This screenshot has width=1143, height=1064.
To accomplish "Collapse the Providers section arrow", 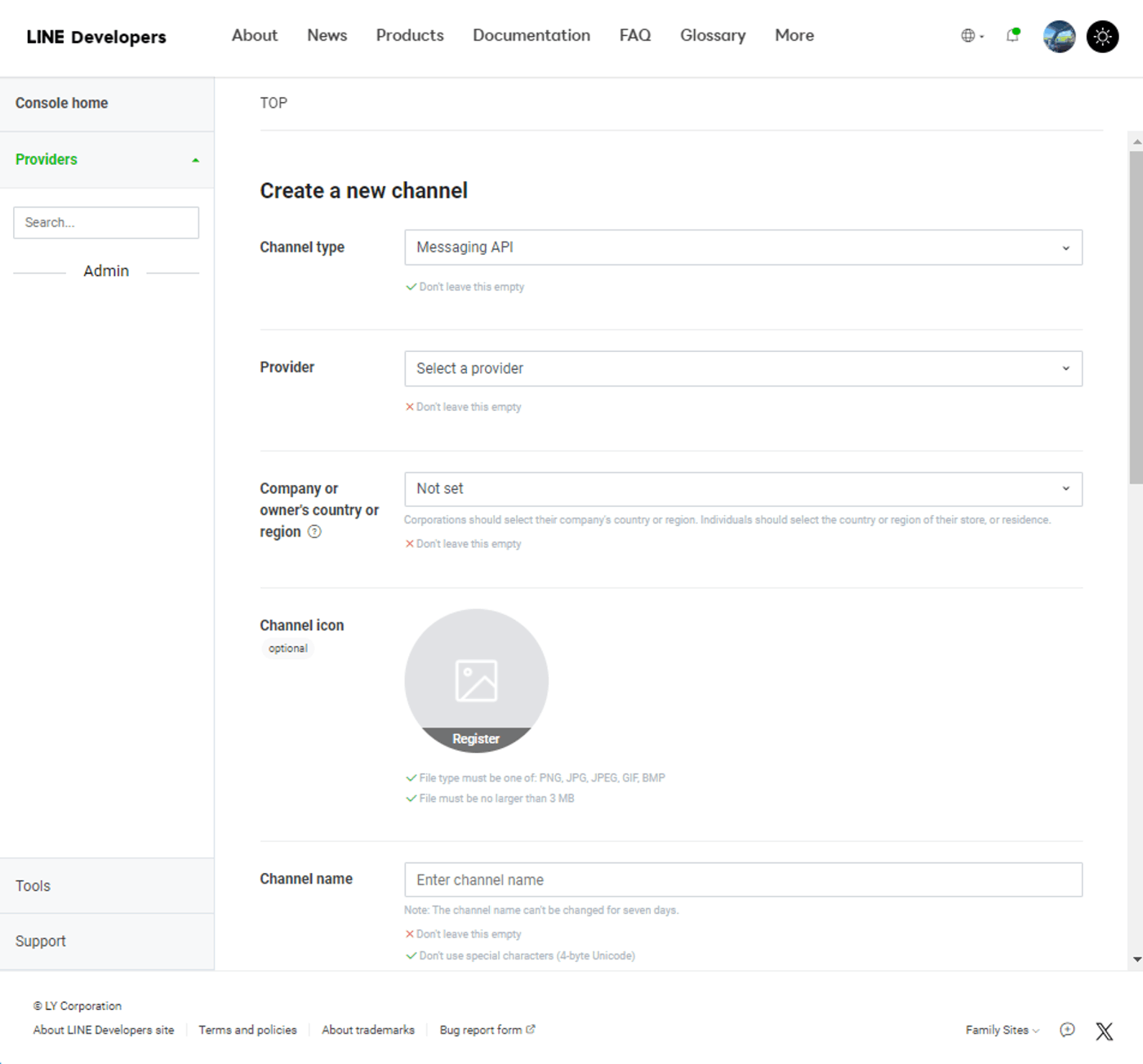I will coord(195,160).
